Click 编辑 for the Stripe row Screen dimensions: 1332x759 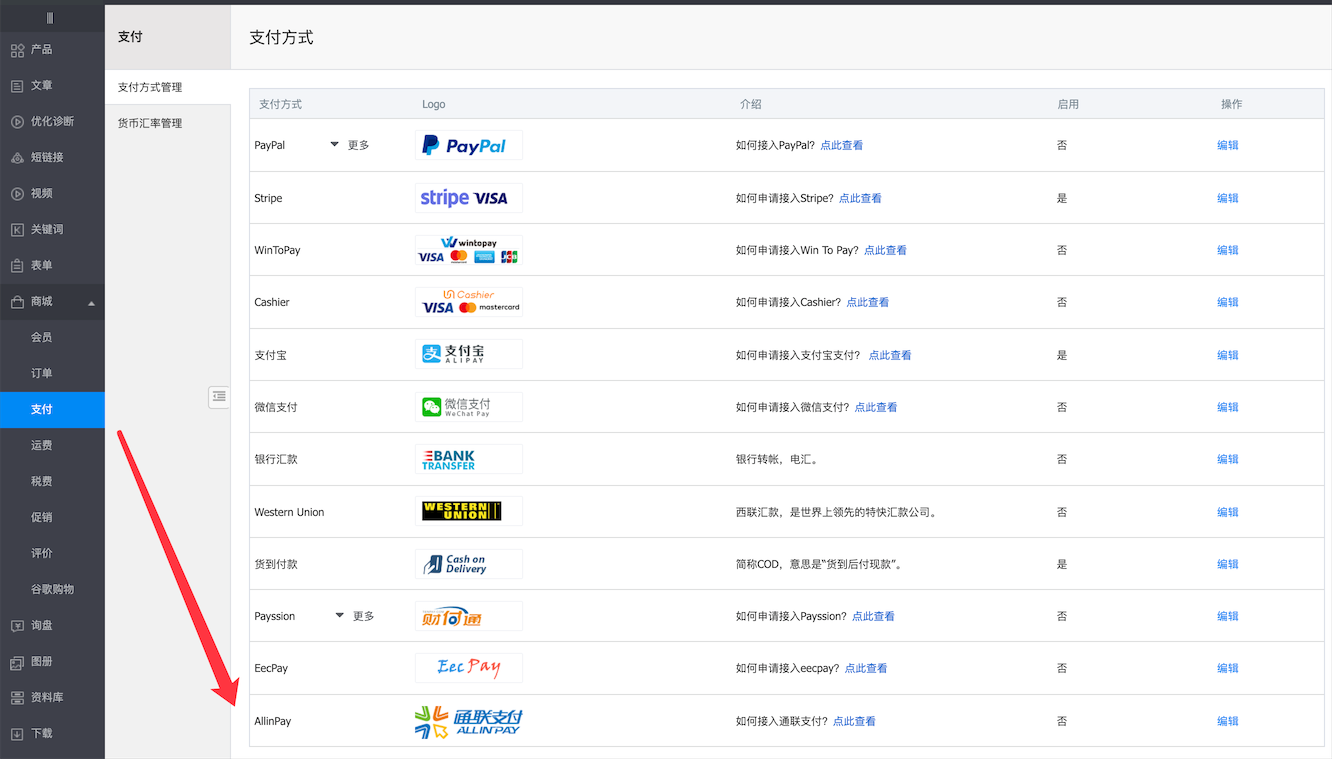point(1227,198)
